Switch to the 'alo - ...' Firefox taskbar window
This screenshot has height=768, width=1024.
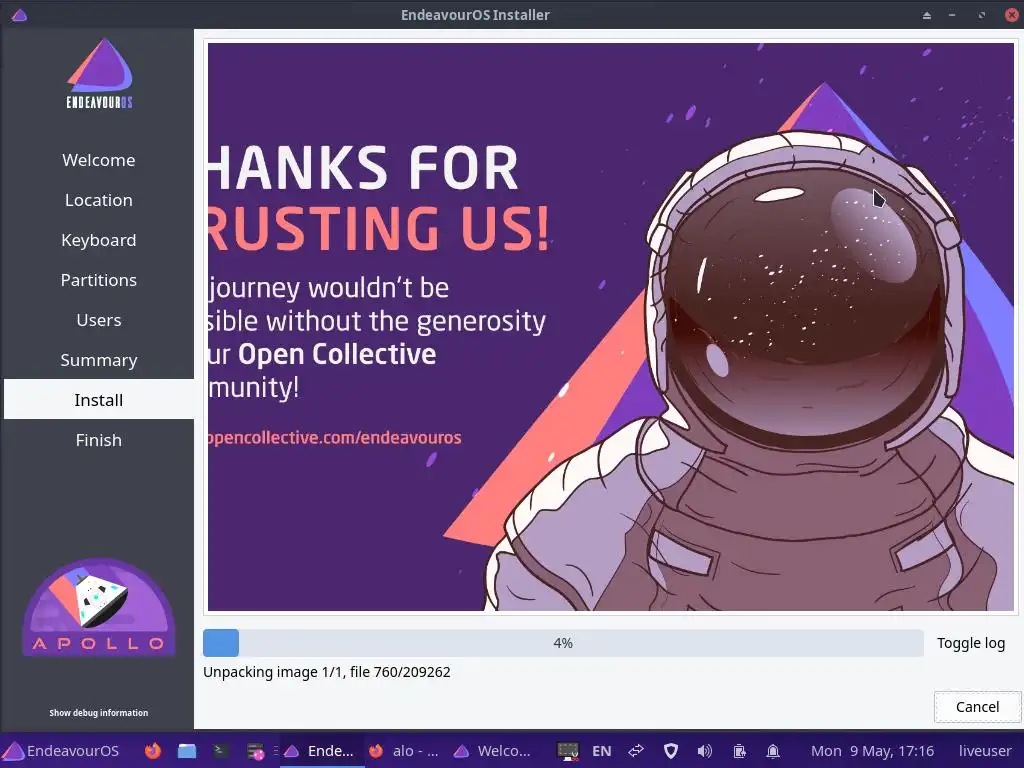(x=403, y=751)
